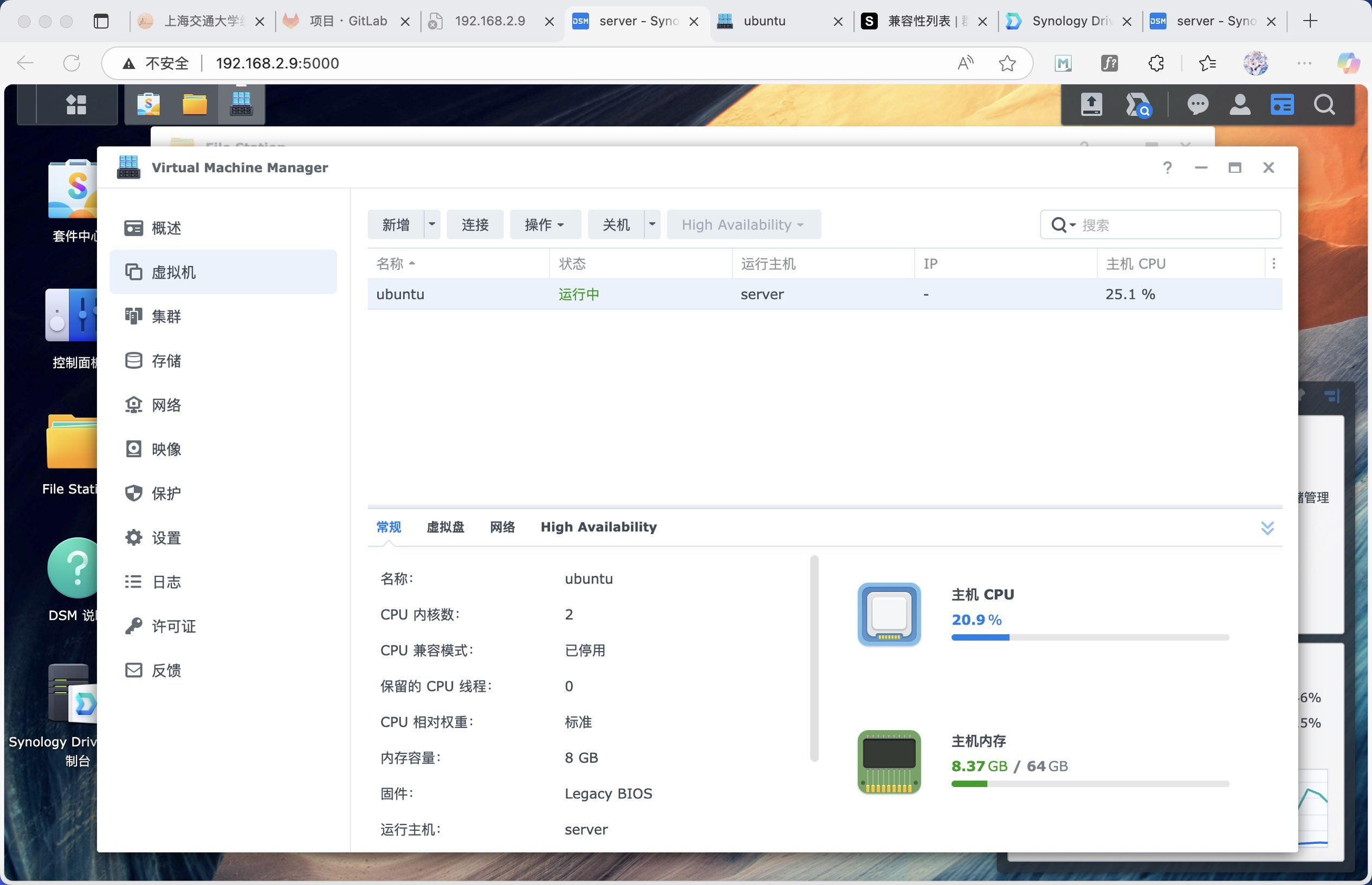1372x885 pixels.
Task: Open 反馈 feedback section
Action: tap(223, 670)
